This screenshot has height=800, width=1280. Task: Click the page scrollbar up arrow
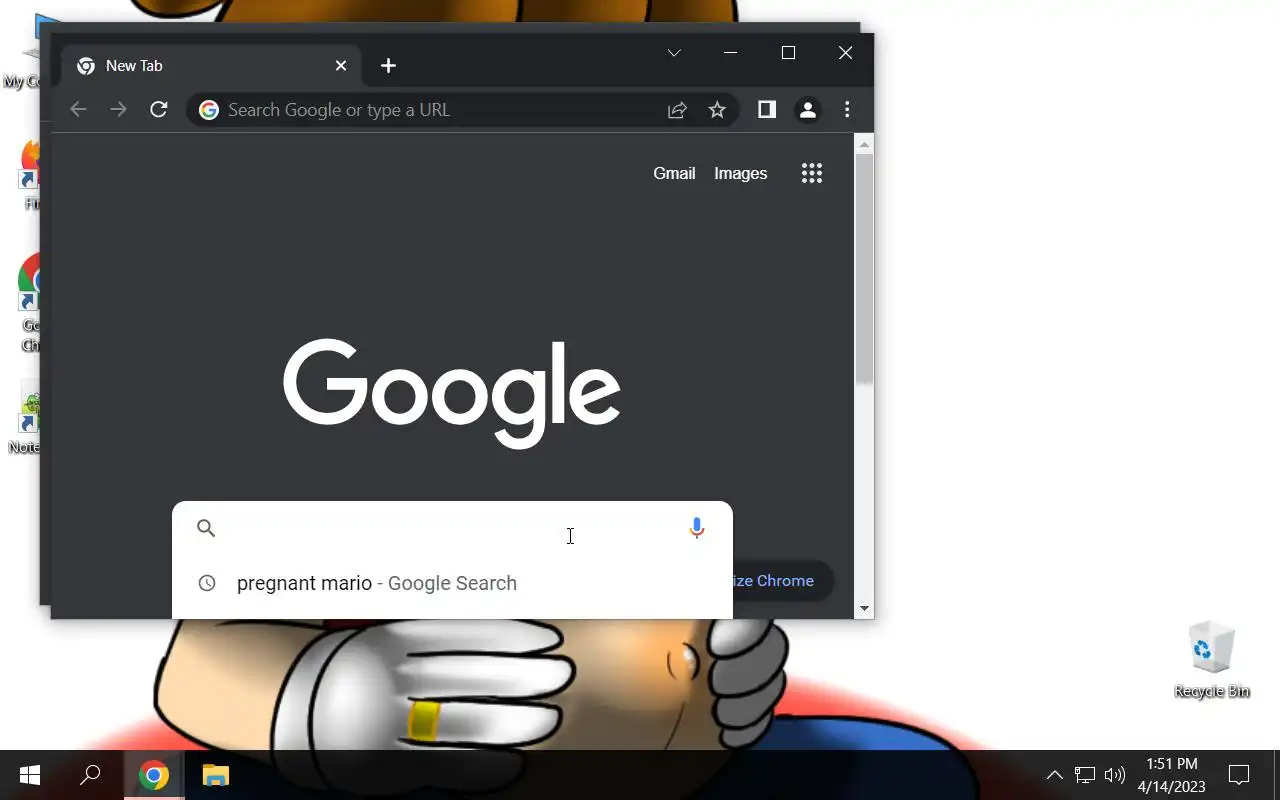coord(865,145)
